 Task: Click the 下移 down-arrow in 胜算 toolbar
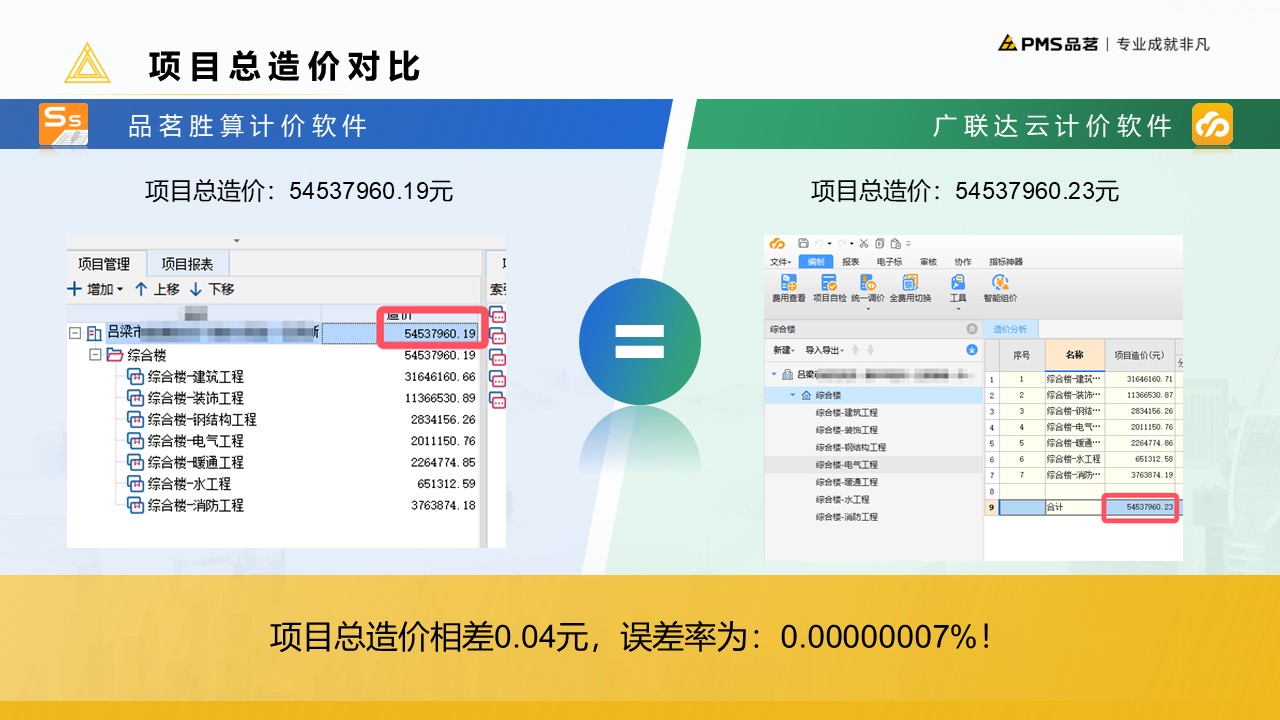(196, 289)
